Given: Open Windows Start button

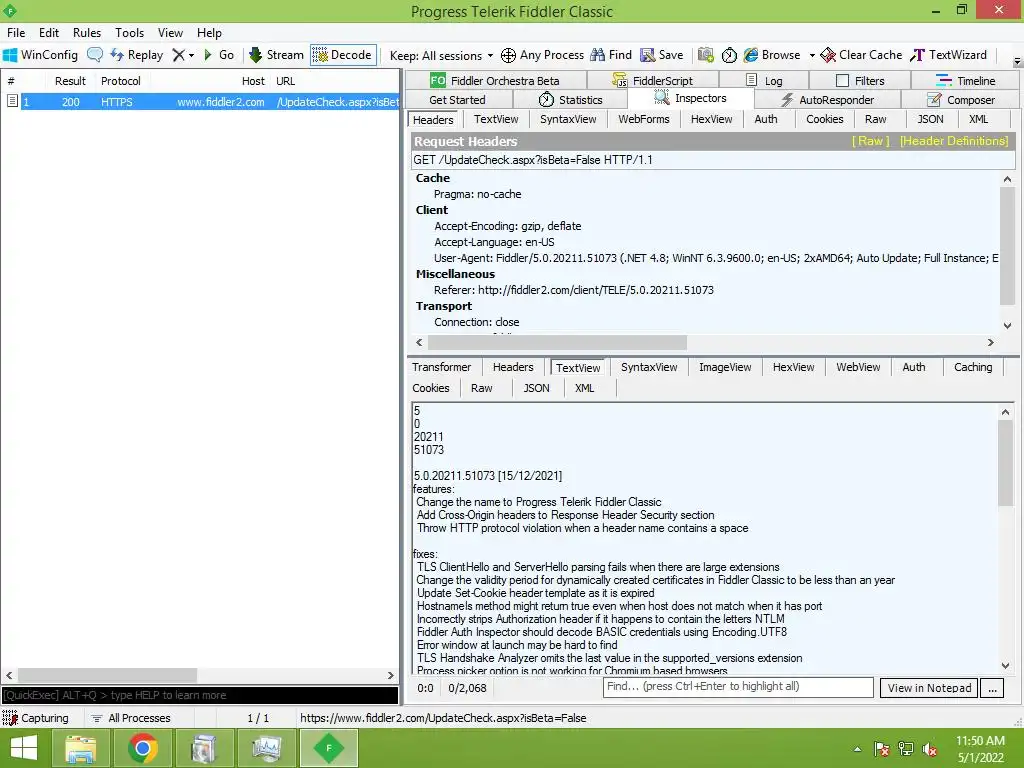Looking at the screenshot, I should click(24, 748).
